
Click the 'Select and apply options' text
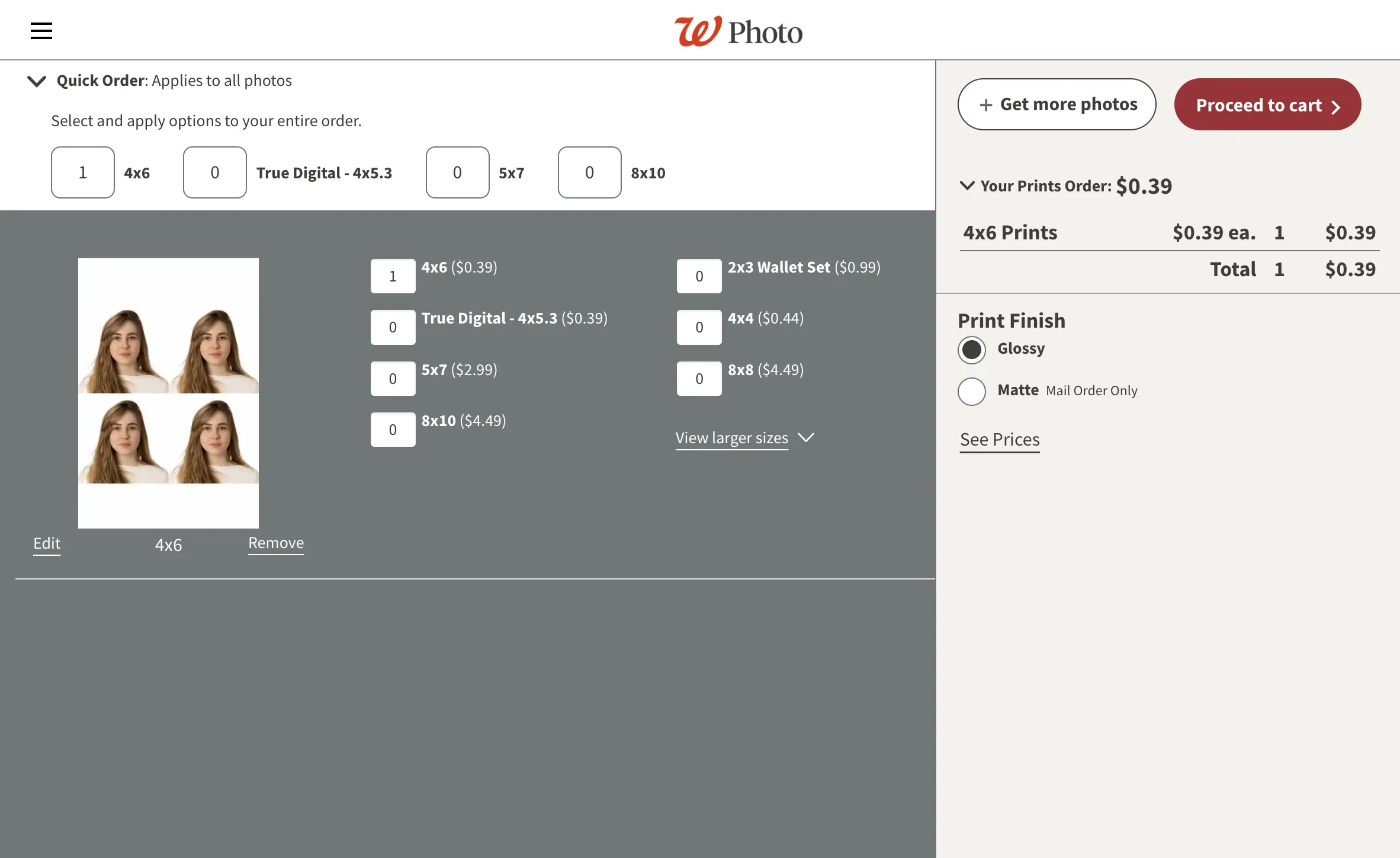coord(206,121)
